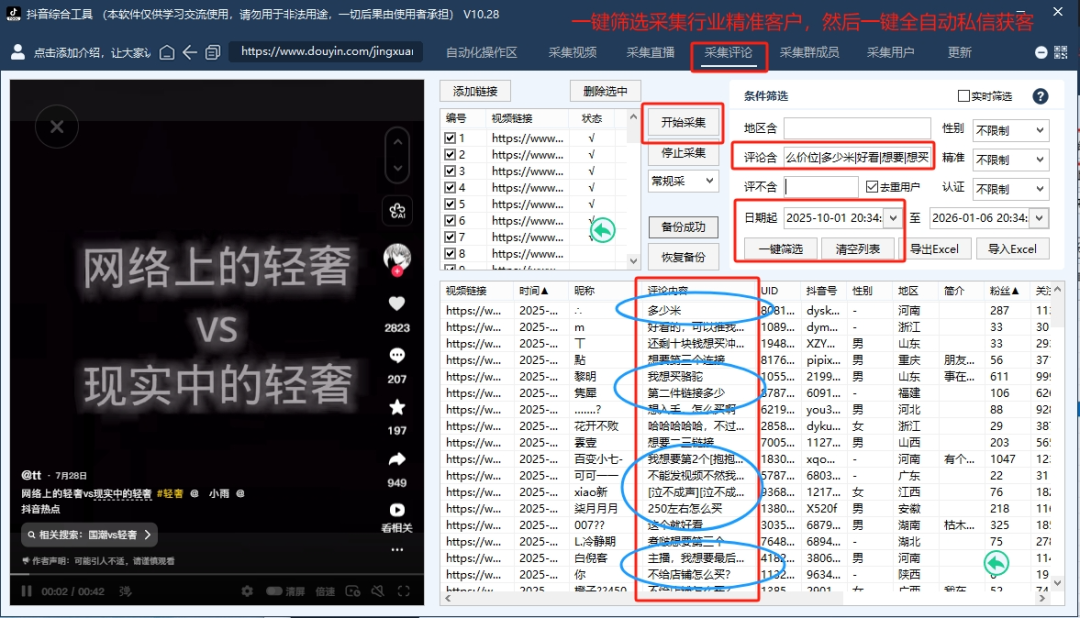
Task: Click the related search magnifier chip
Action: pos(89,535)
